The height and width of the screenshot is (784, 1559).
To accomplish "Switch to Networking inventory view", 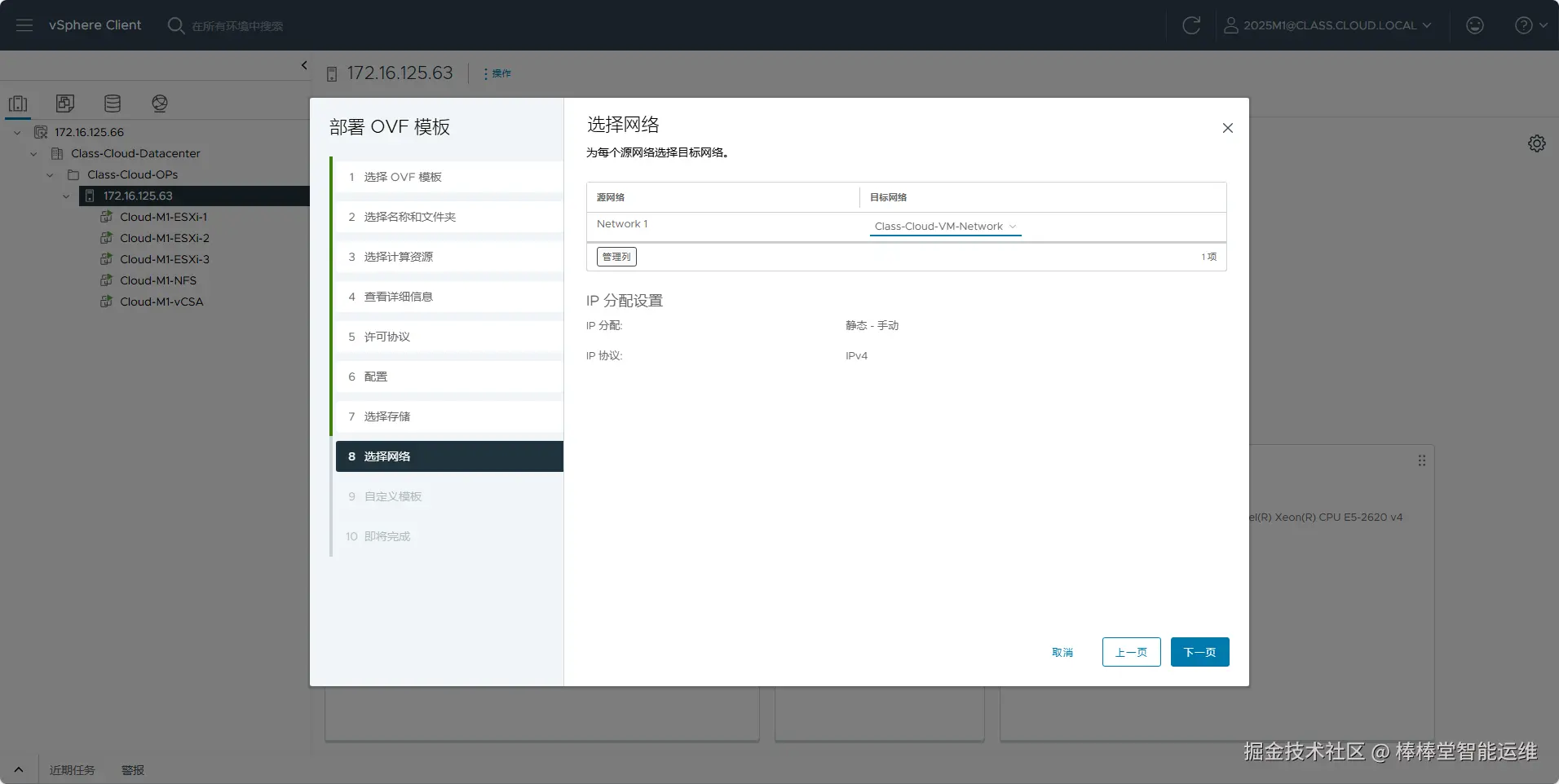I will point(160,104).
